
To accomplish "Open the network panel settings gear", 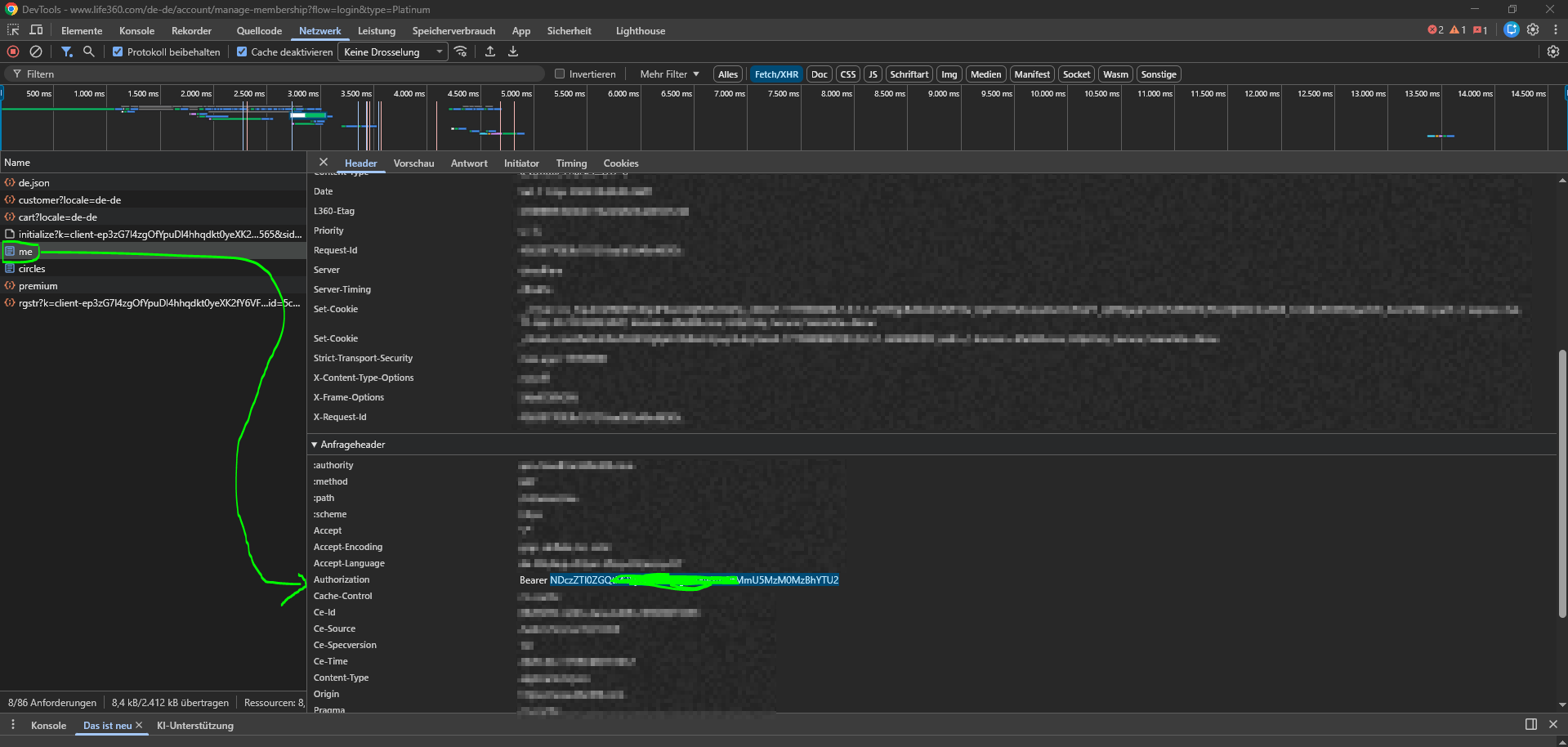I will [1553, 51].
